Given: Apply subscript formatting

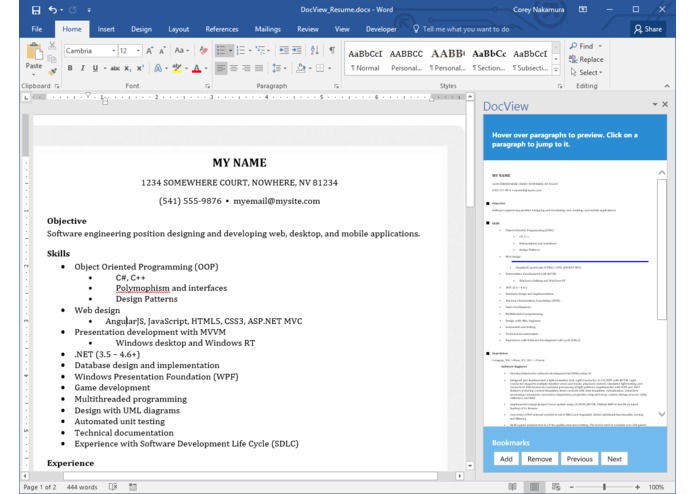Looking at the screenshot, I should 128,68.
